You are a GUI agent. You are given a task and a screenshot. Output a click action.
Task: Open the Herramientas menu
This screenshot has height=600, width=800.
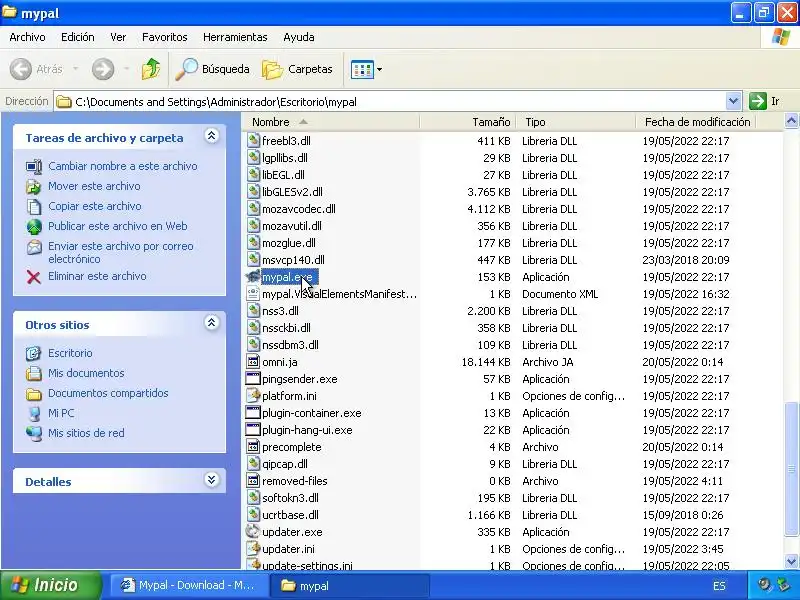[x=235, y=37]
